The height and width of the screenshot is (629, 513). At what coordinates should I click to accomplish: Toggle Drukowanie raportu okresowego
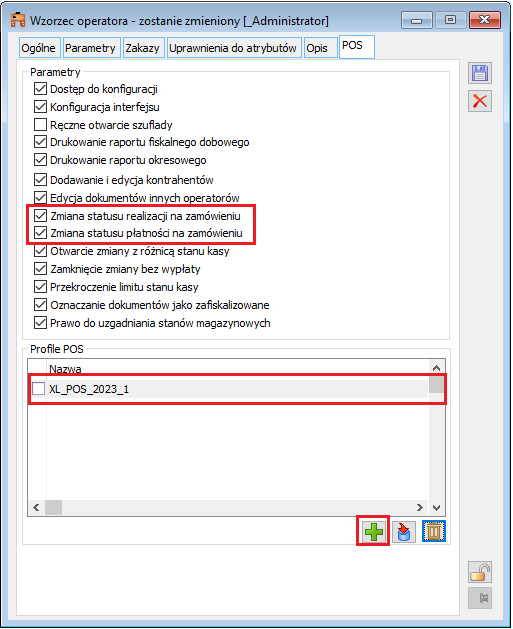pos(40,160)
